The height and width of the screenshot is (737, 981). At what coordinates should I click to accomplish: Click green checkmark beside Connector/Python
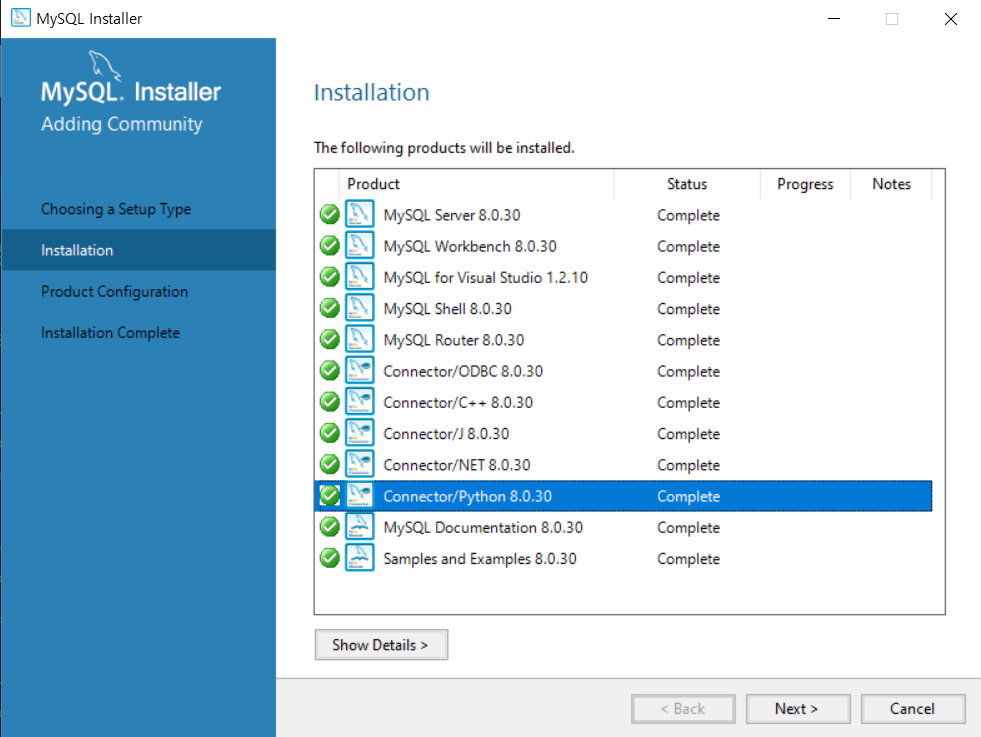click(x=330, y=496)
